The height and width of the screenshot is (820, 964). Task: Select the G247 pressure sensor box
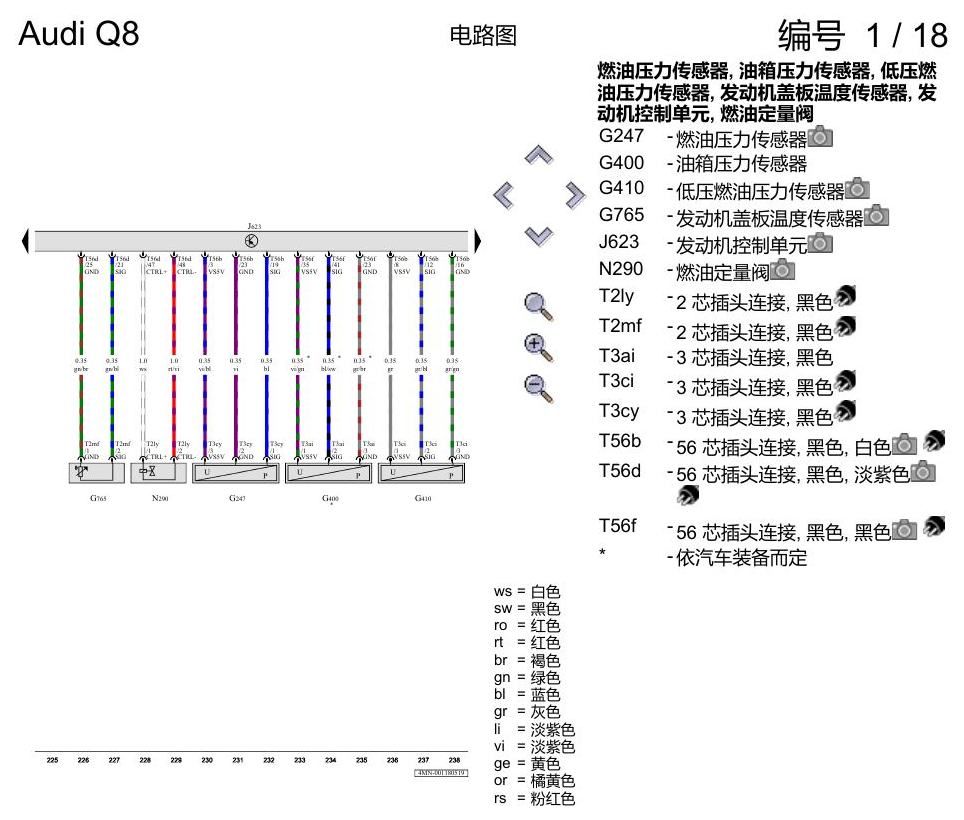pos(235,473)
